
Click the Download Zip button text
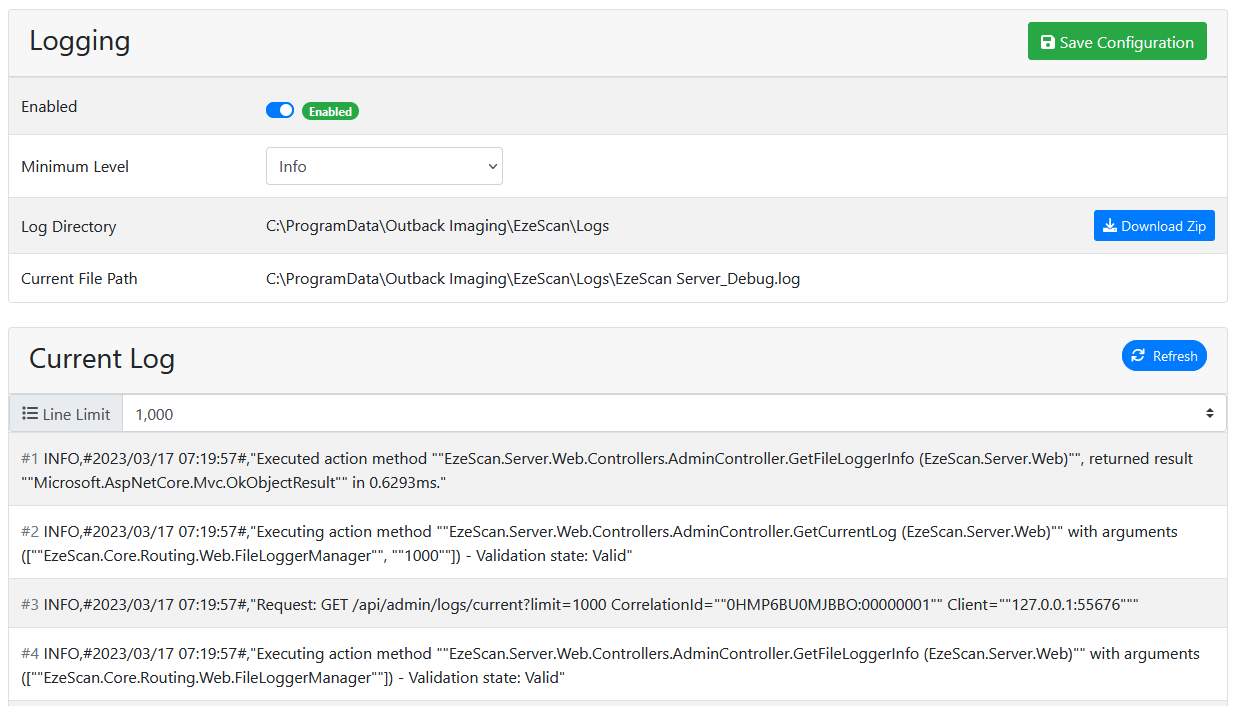pos(1163,226)
